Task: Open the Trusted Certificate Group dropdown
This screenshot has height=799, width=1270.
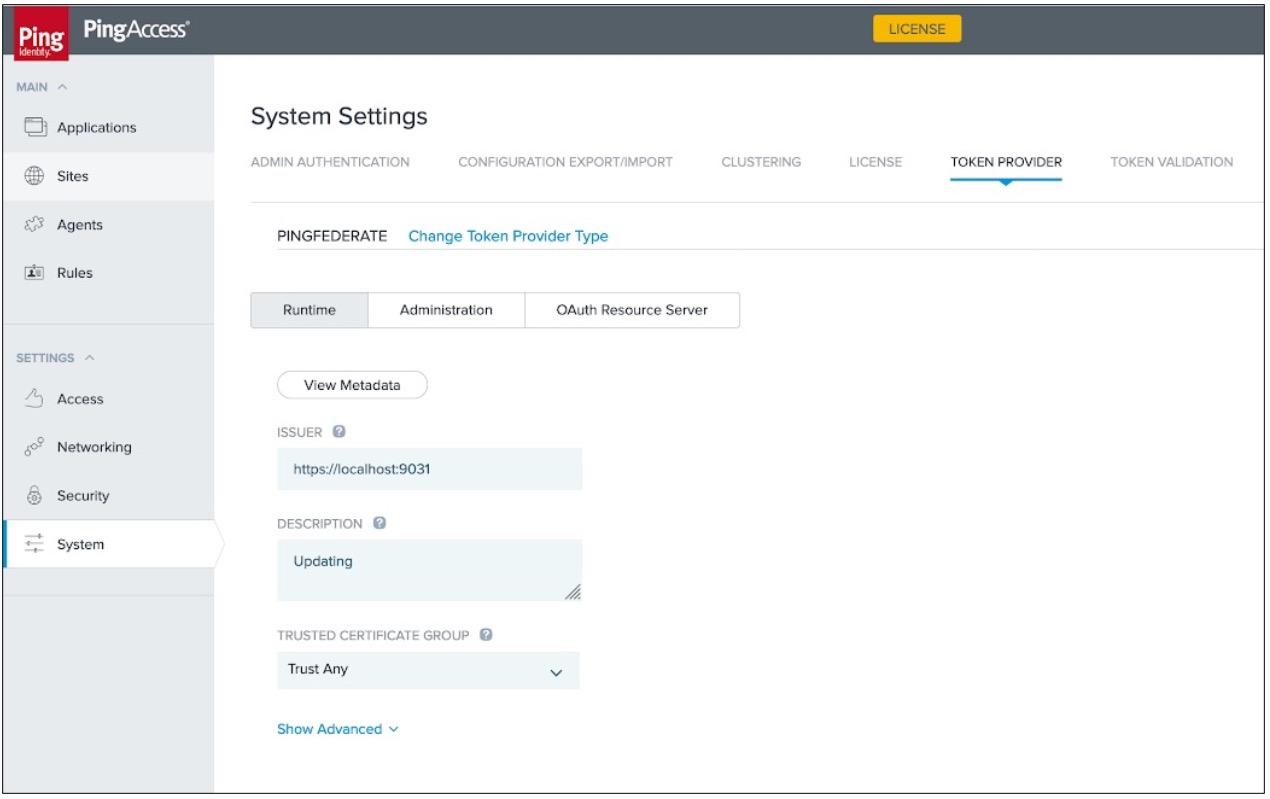Action: coord(428,670)
